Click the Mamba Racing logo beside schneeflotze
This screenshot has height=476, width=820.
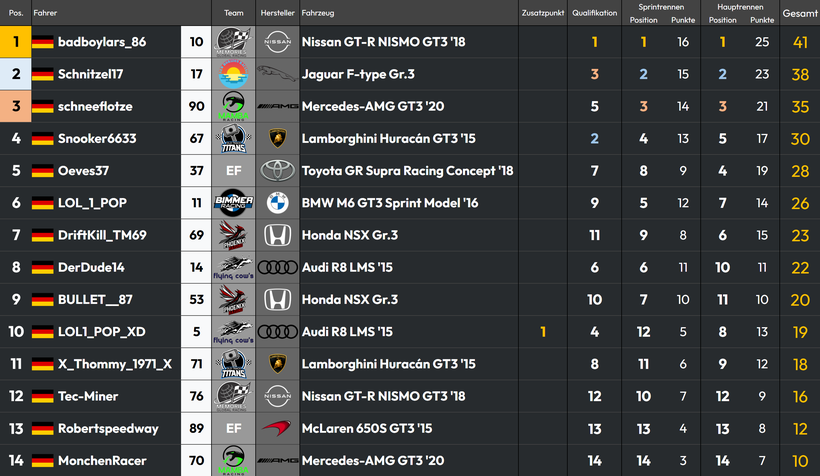(x=233, y=107)
